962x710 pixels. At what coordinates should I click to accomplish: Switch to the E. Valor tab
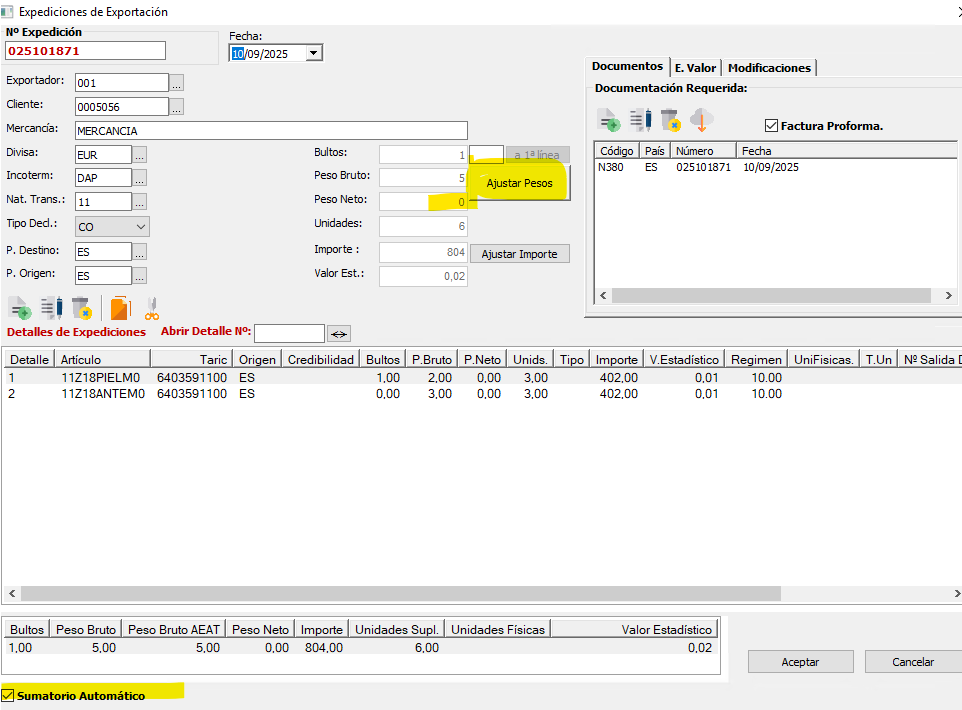[695, 68]
